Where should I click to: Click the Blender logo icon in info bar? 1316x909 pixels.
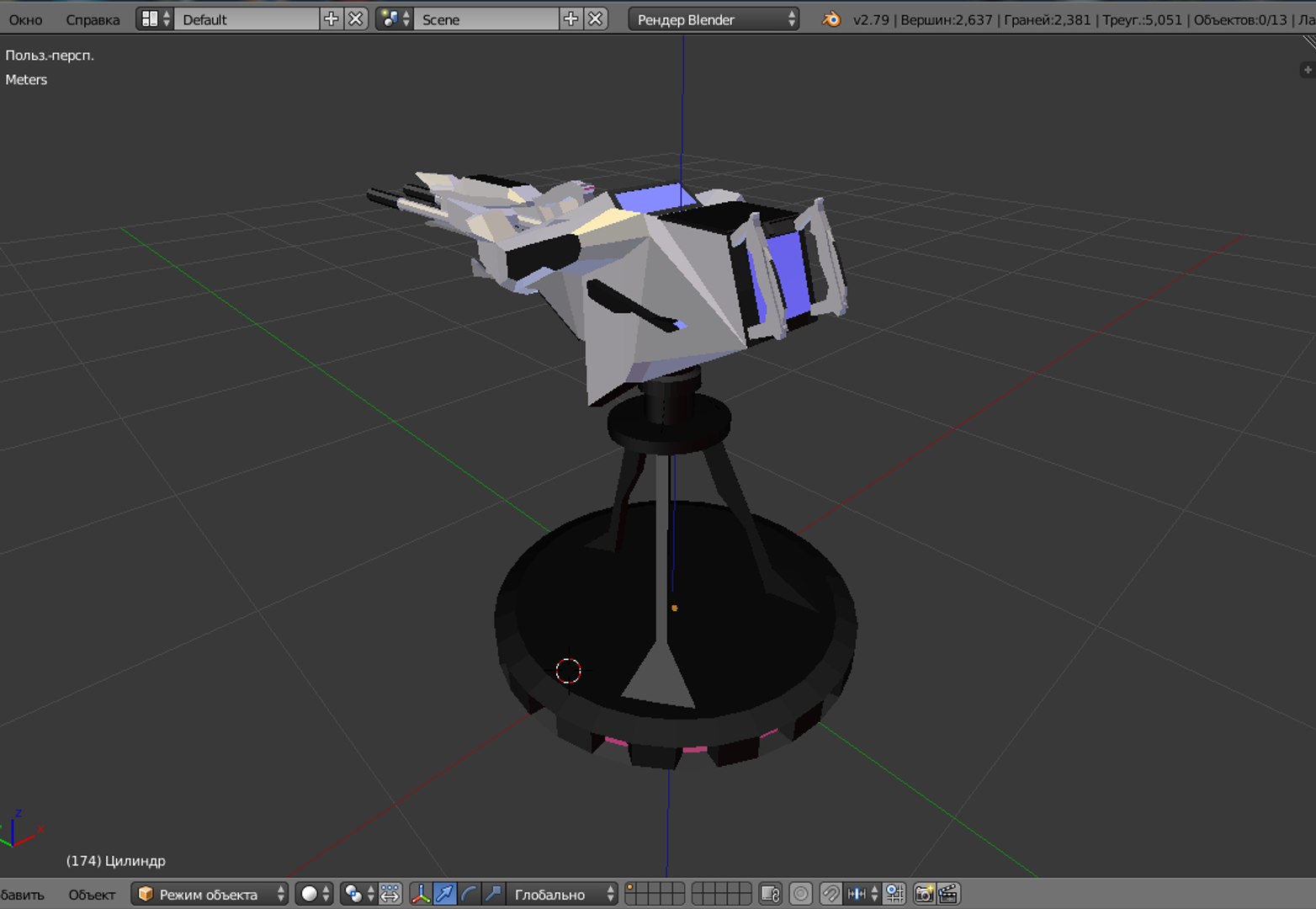point(830,19)
